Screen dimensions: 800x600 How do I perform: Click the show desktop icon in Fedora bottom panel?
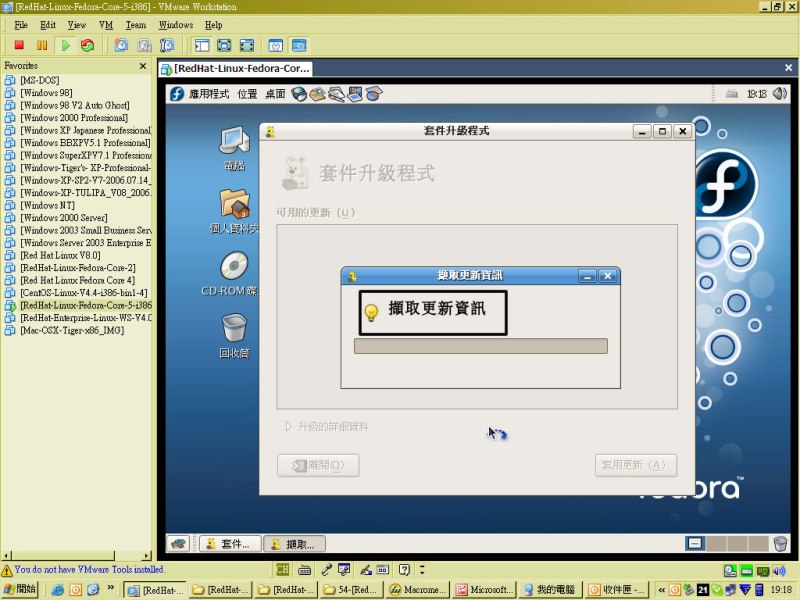(178, 544)
